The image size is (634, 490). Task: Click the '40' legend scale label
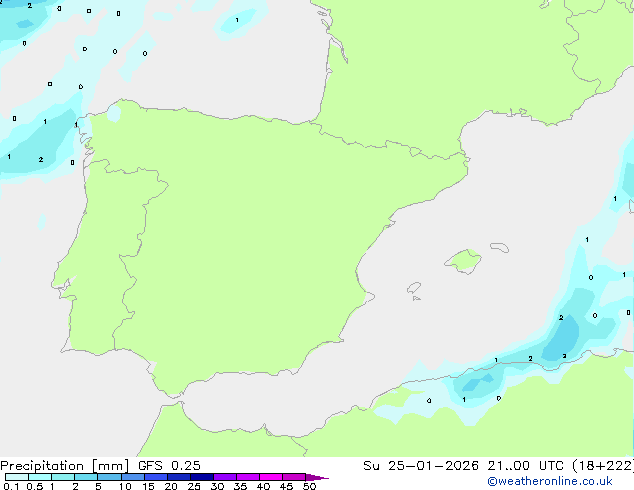[263, 486]
